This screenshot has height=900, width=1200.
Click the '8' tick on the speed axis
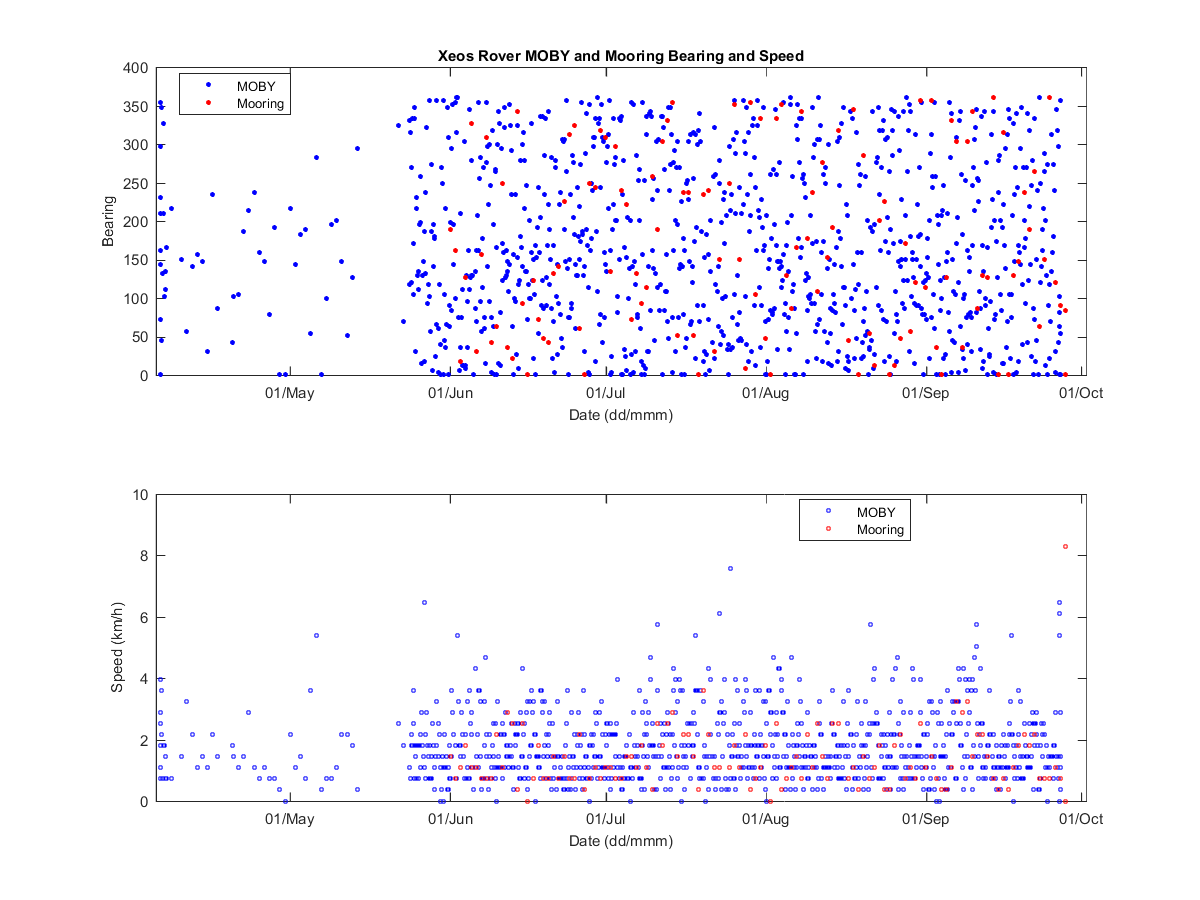tap(146, 556)
